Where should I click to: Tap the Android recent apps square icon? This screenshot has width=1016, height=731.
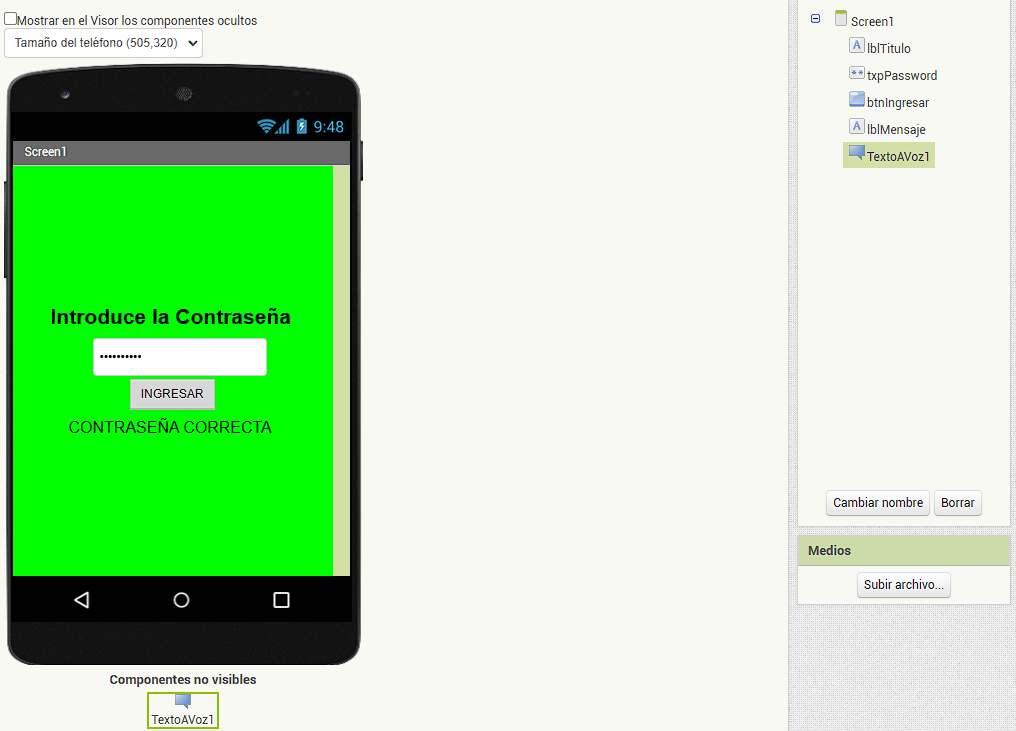point(281,600)
